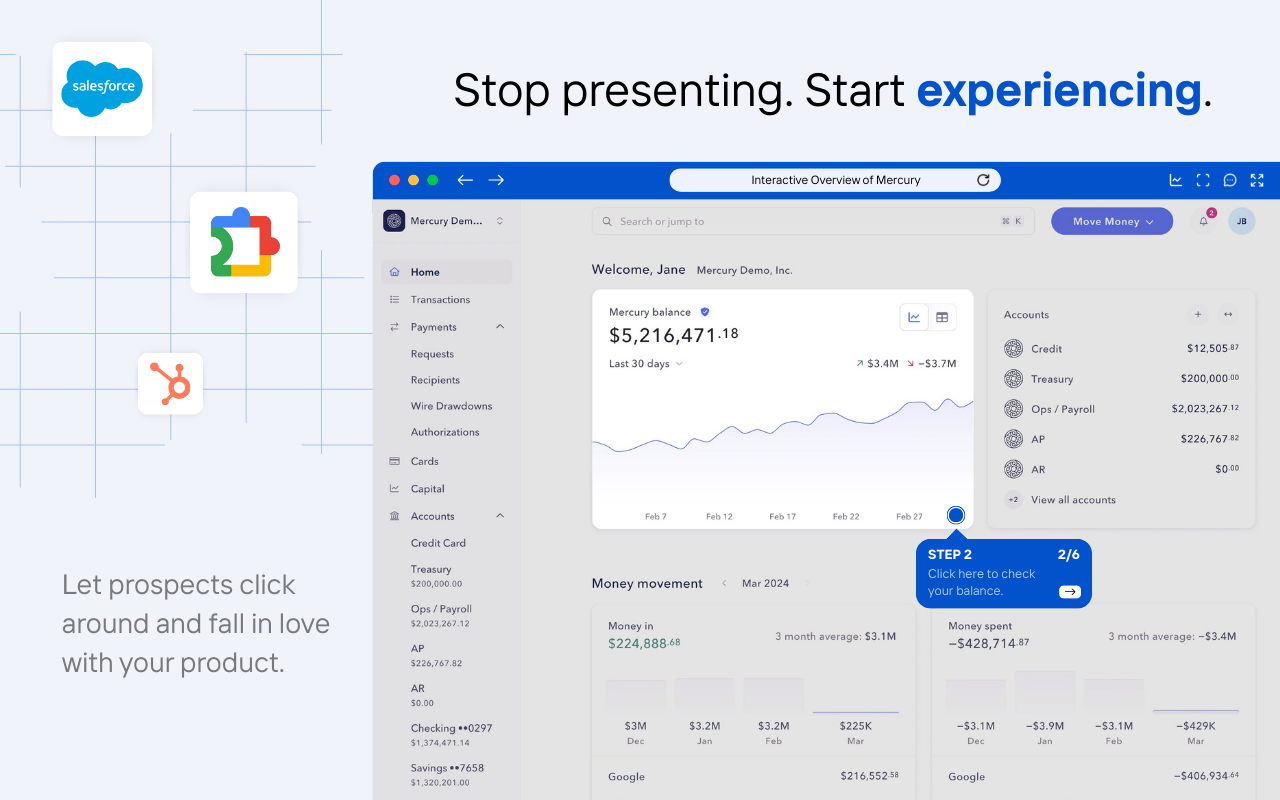Click the Mercury Demo company logo
The width and height of the screenshot is (1280, 800).
tap(394, 221)
